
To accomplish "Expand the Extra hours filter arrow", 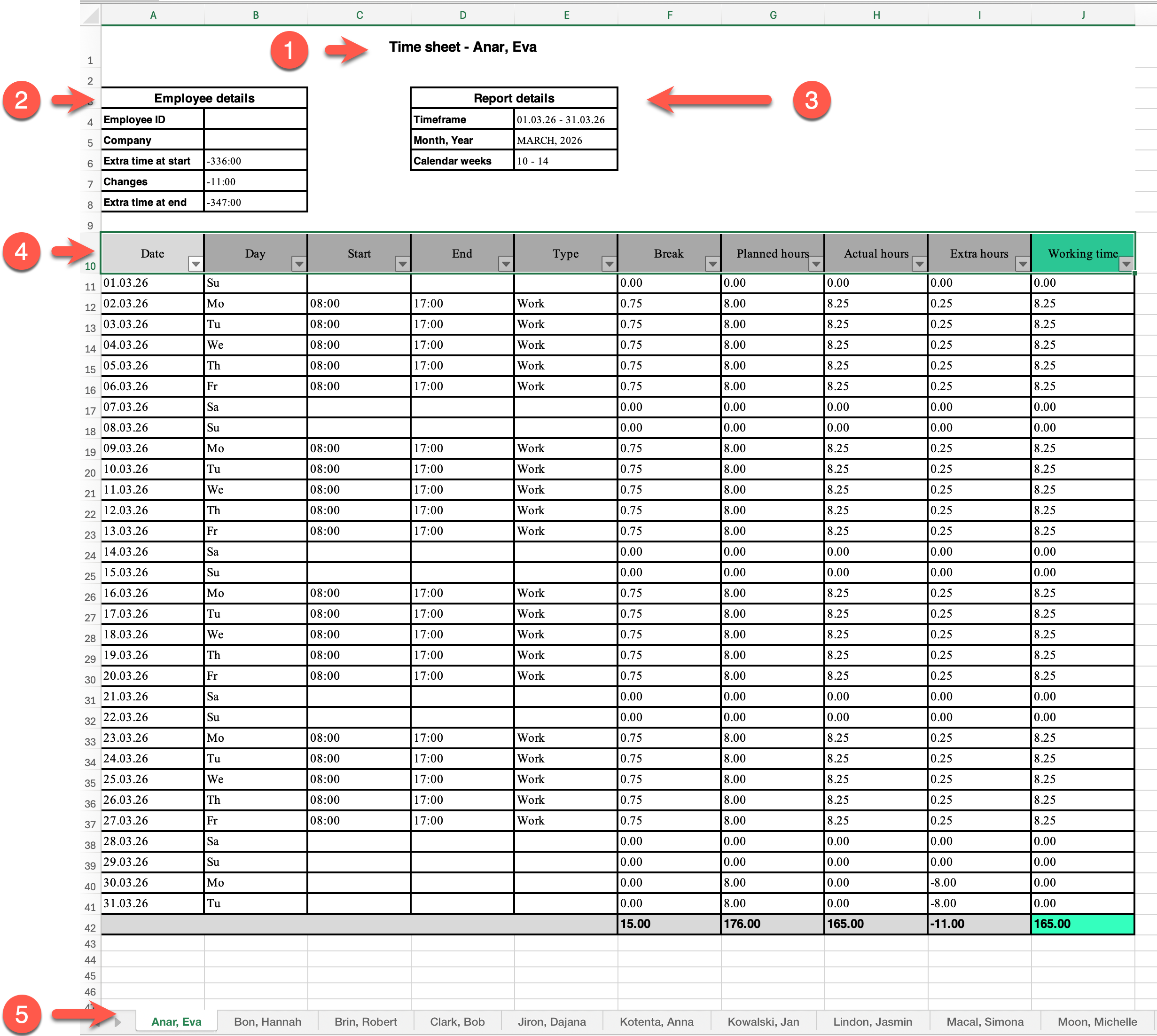I will [1022, 264].
